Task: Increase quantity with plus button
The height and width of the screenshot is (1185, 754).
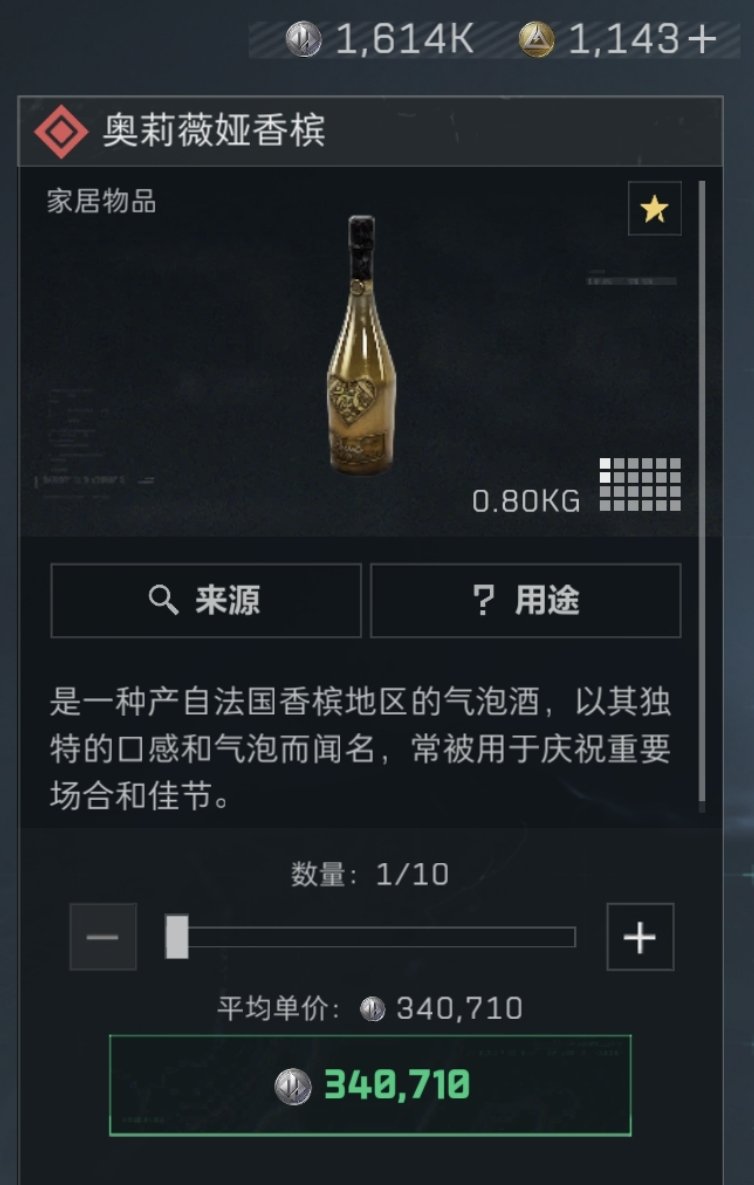Action: point(640,937)
